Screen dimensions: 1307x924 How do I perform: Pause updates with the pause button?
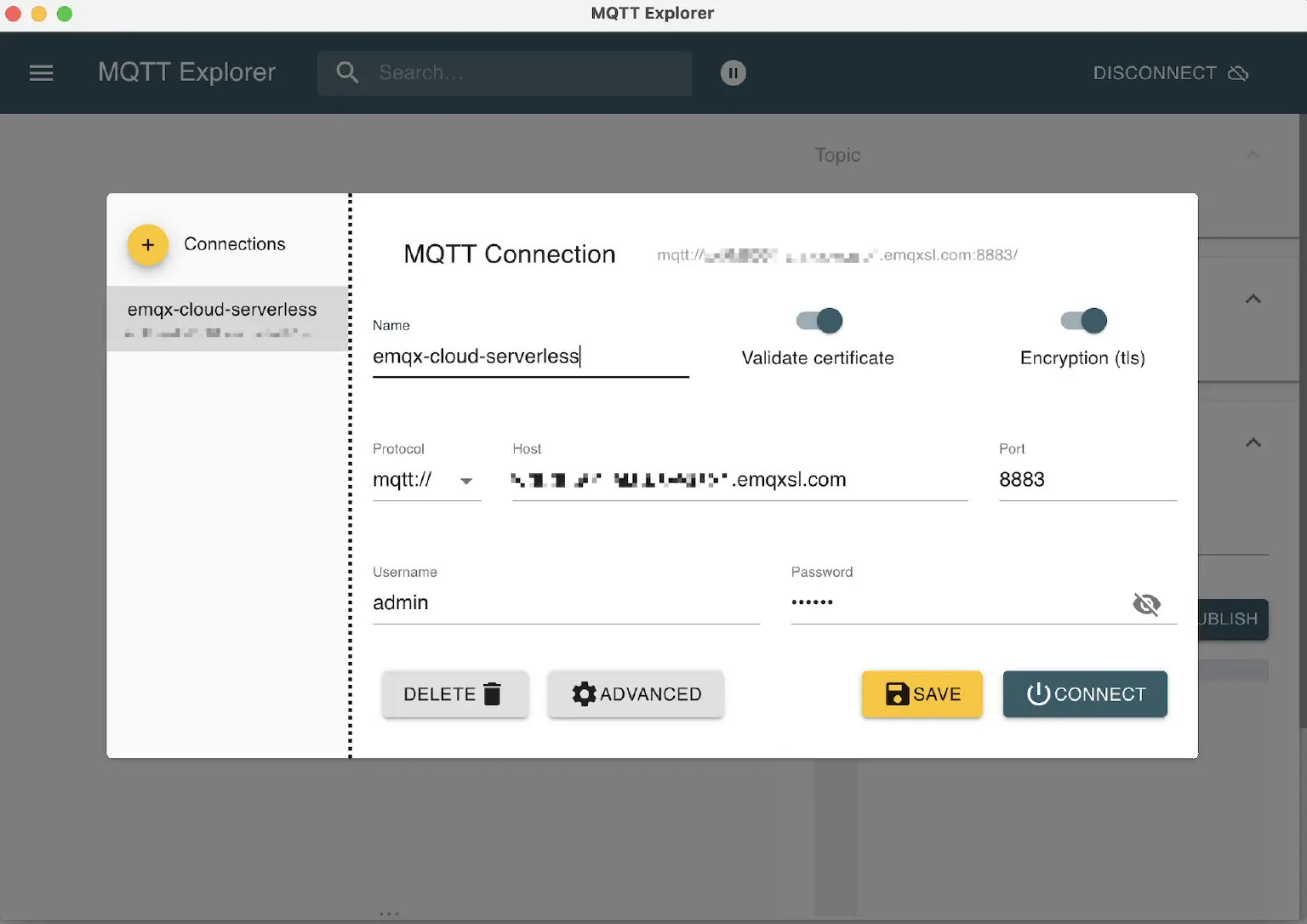point(733,73)
